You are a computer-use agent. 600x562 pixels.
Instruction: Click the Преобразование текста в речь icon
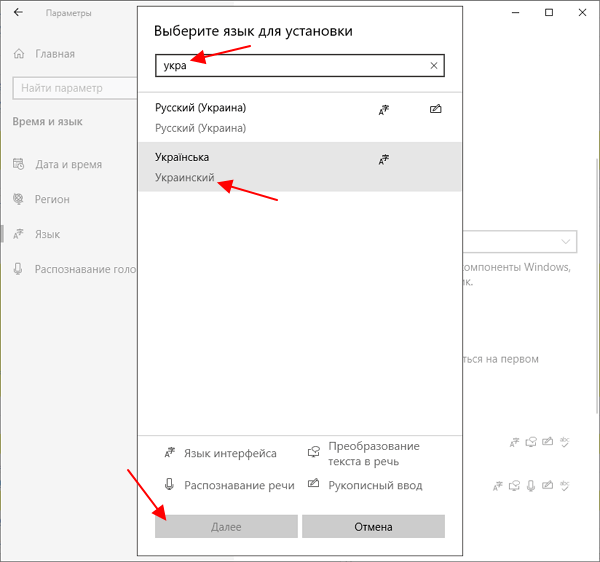pyautogui.click(x=314, y=452)
